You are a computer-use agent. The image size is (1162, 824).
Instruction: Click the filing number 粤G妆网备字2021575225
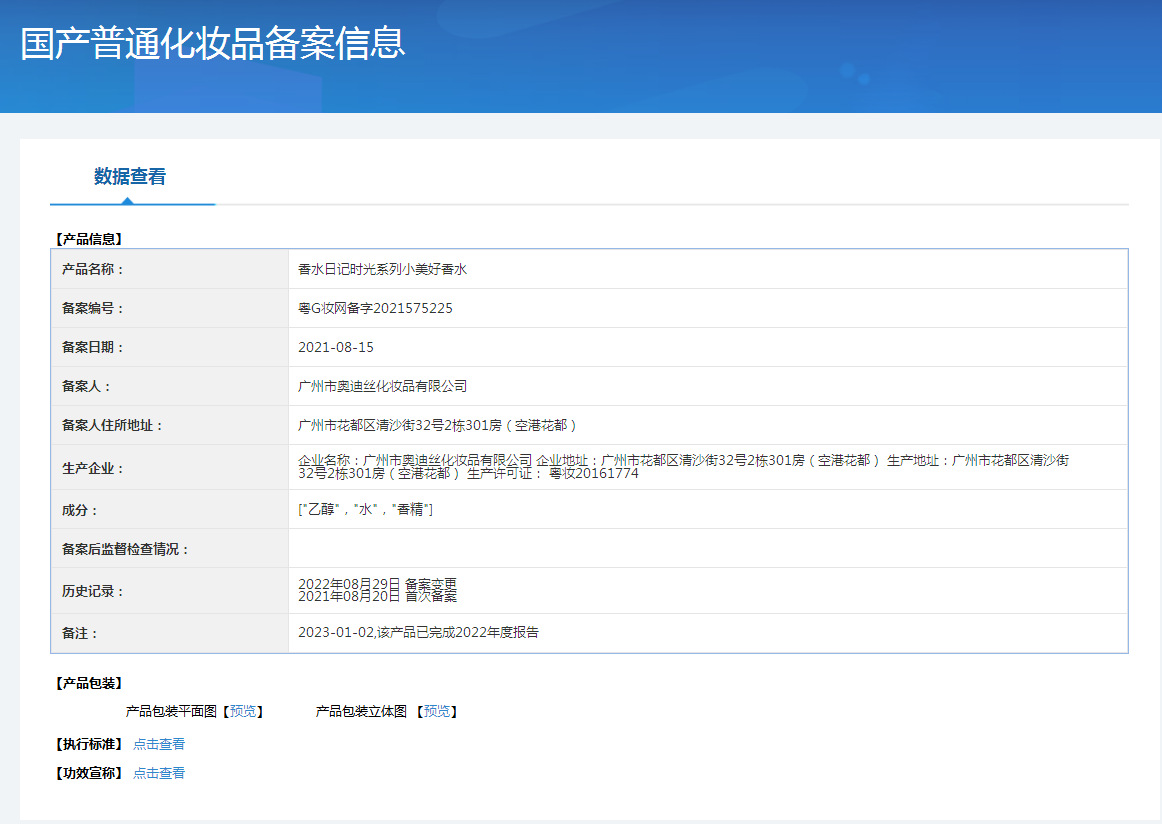375,309
